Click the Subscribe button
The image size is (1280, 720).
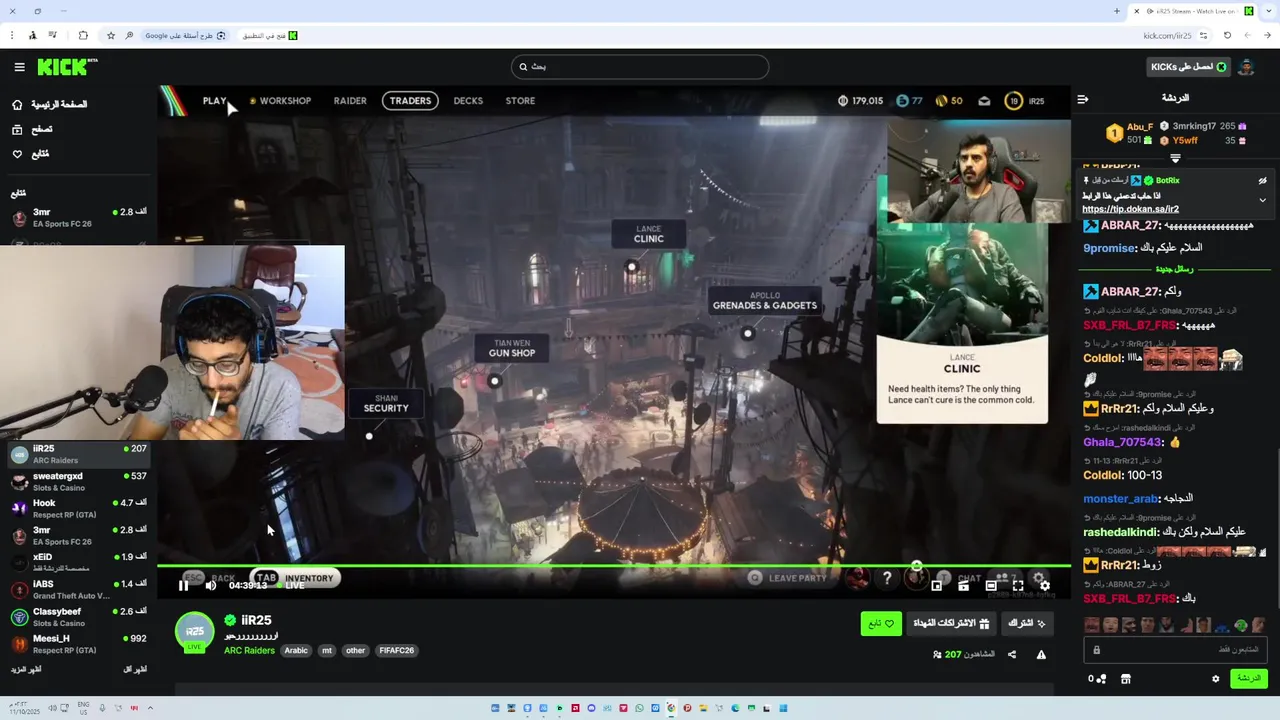coord(1027,624)
